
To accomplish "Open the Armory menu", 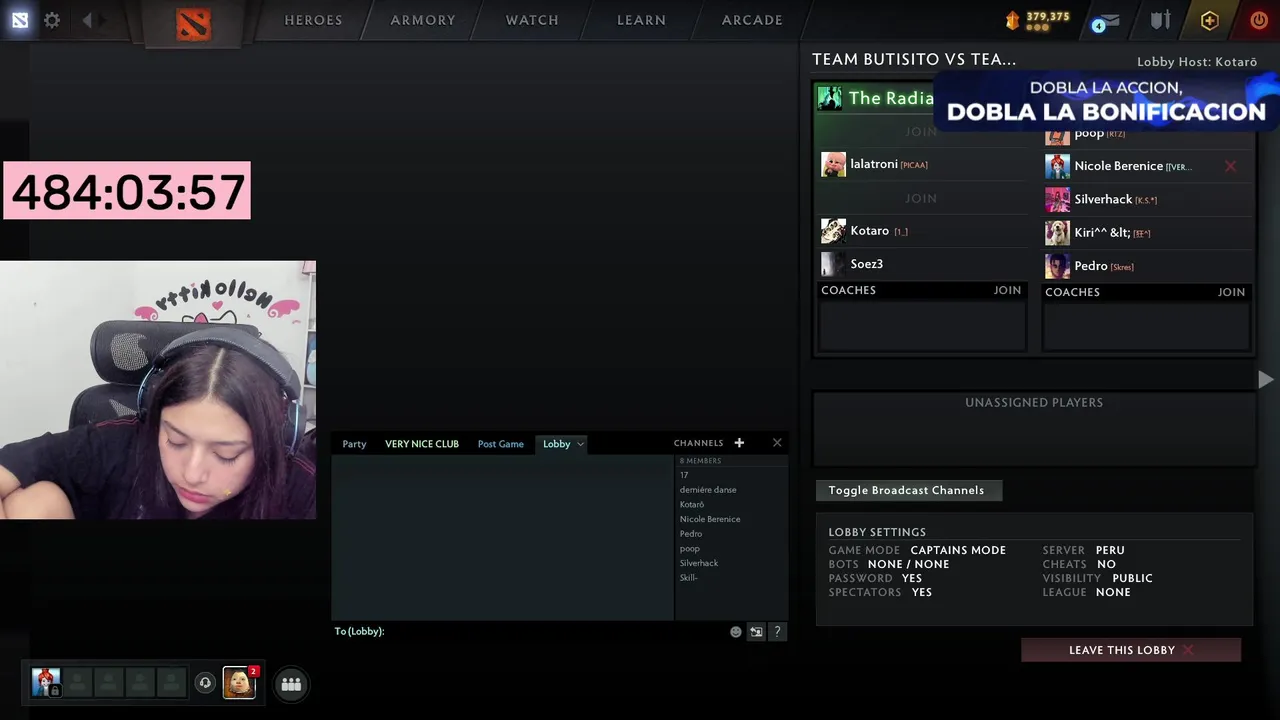I will point(423,20).
